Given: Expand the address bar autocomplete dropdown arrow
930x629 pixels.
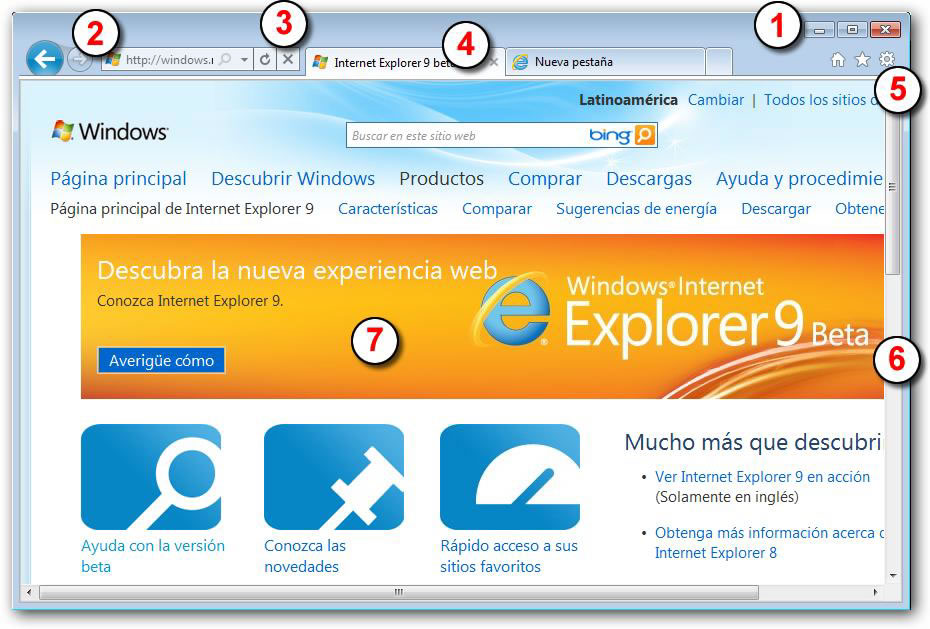Looking at the screenshot, I should (x=244, y=59).
